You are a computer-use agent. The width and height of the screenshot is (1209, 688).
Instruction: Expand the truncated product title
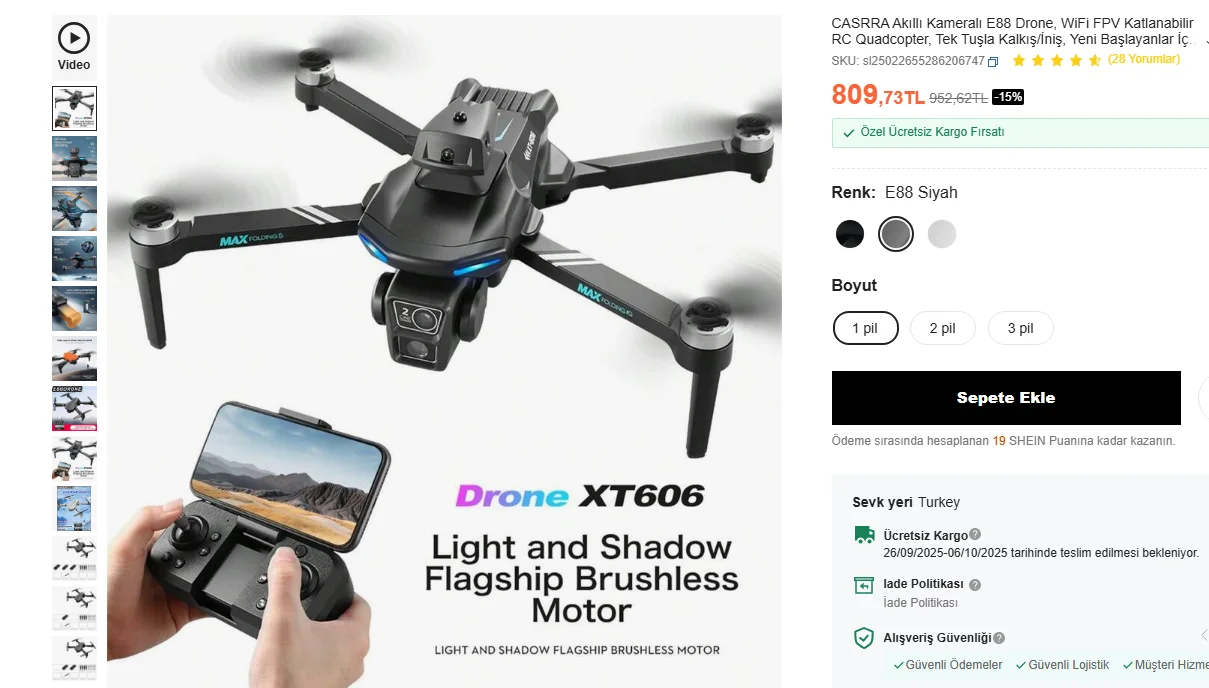pos(1206,41)
